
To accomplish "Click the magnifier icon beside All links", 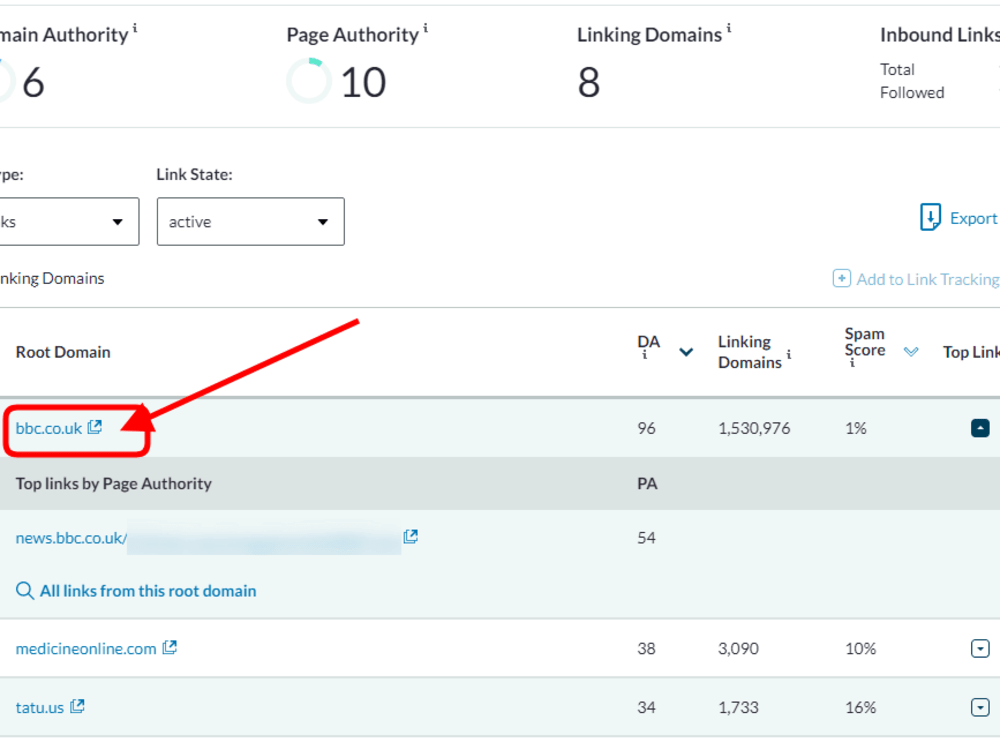I will click(24, 591).
